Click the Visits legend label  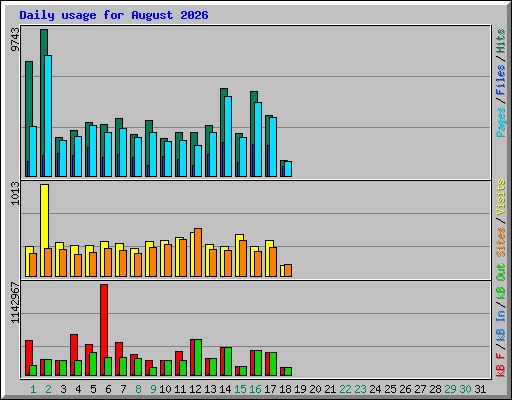(x=501, y=197)
